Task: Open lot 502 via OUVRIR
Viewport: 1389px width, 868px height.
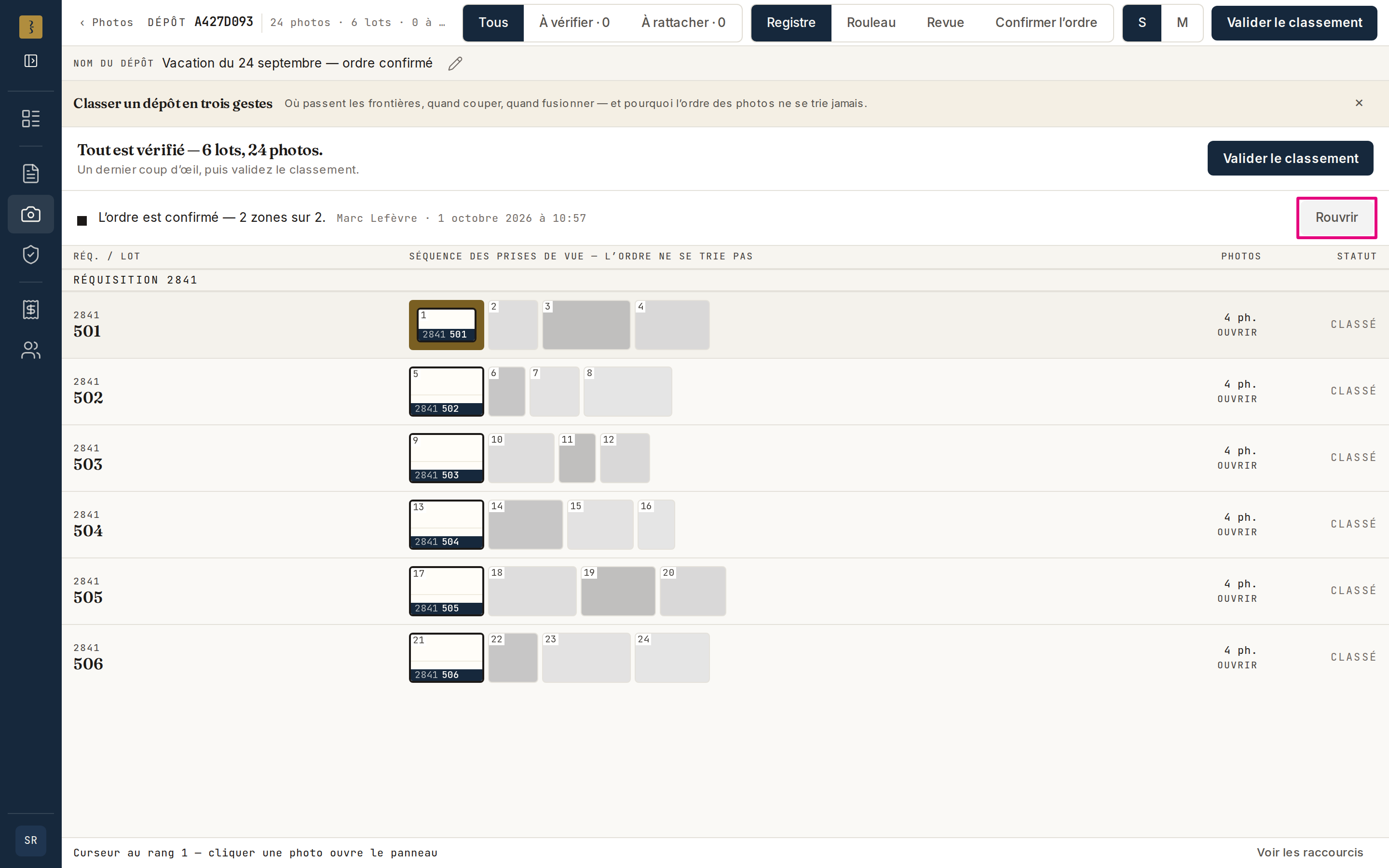Action: [1237, 399]
